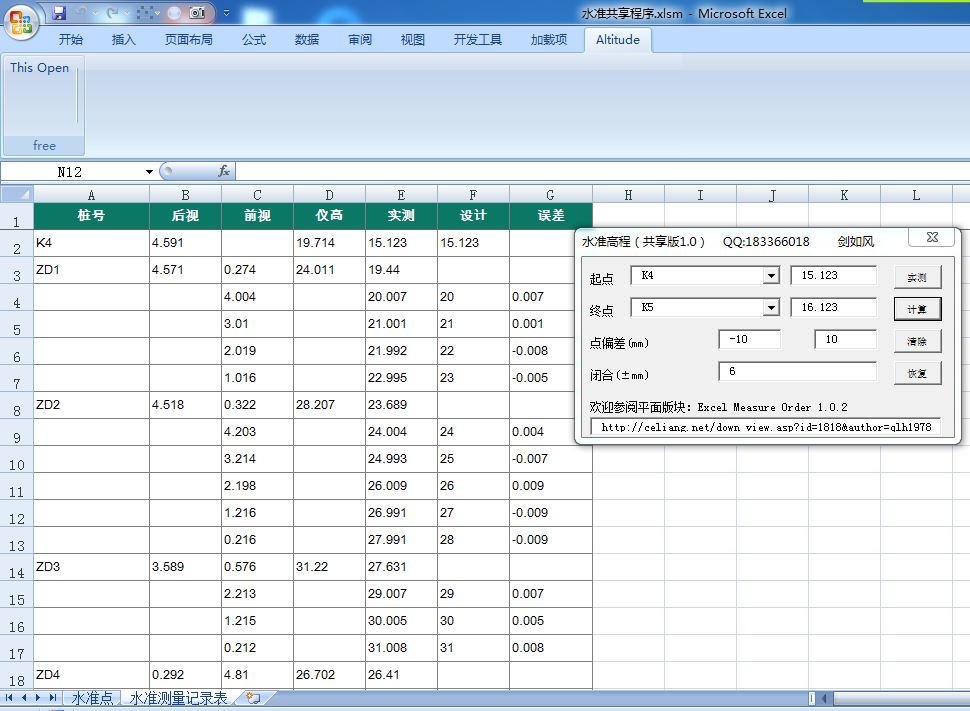Click the 清除 button in dialog
The width and height of the screenshot is (970, 711).
tap(917, 341)
